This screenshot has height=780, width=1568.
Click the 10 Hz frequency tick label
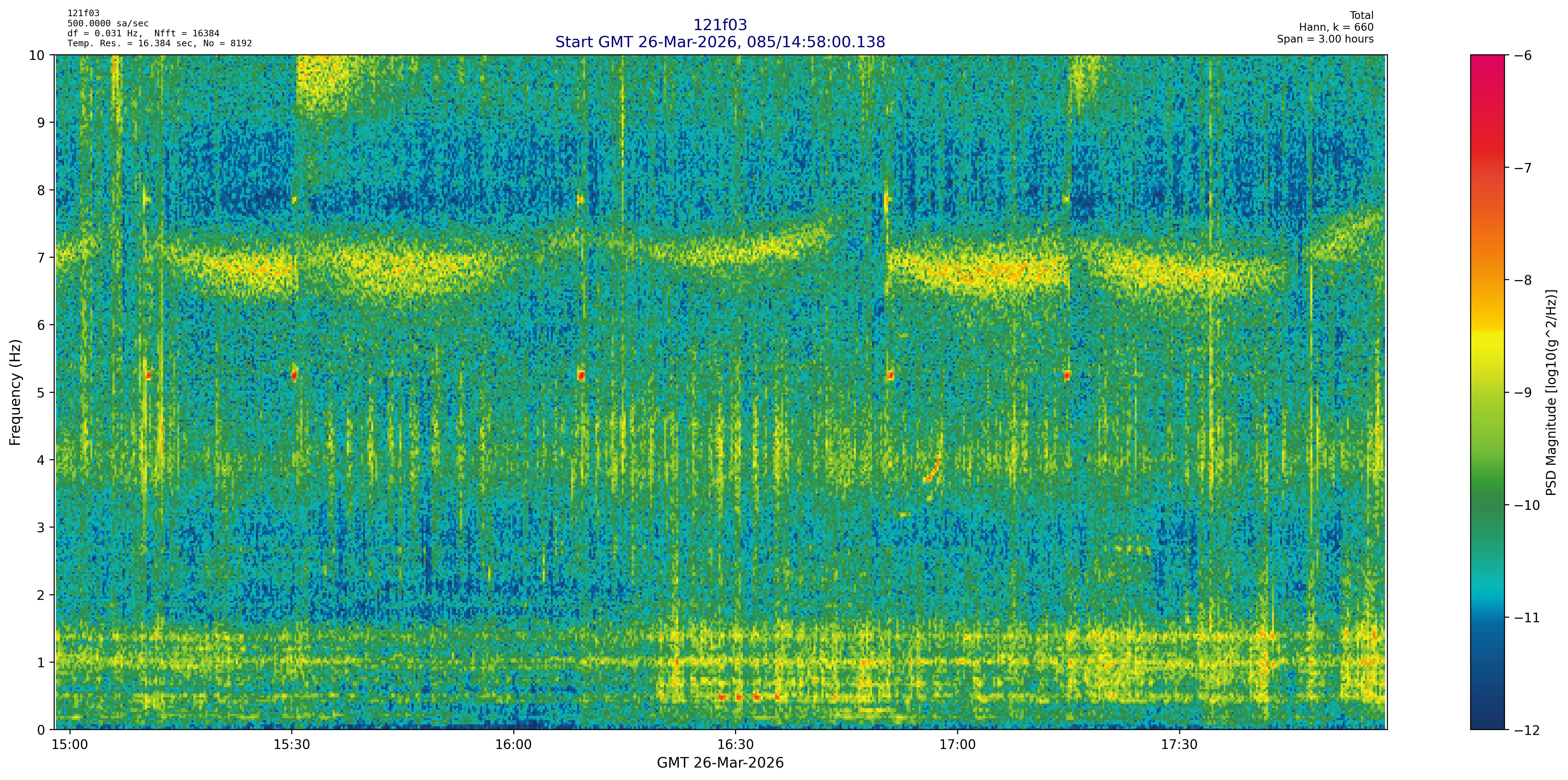[x=37, y=55]
